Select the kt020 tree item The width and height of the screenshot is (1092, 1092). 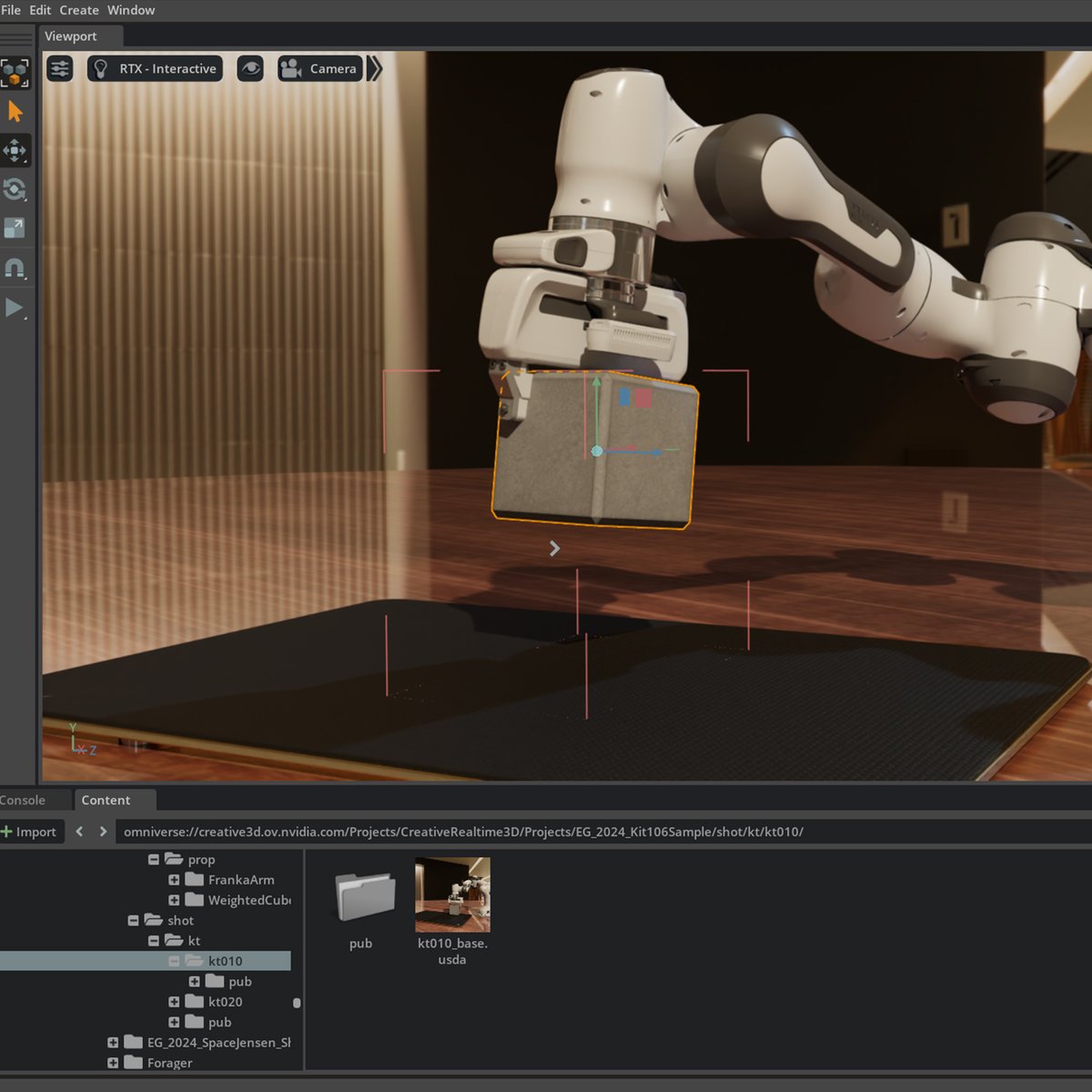pyautogui.click(x=225, y=1002)
